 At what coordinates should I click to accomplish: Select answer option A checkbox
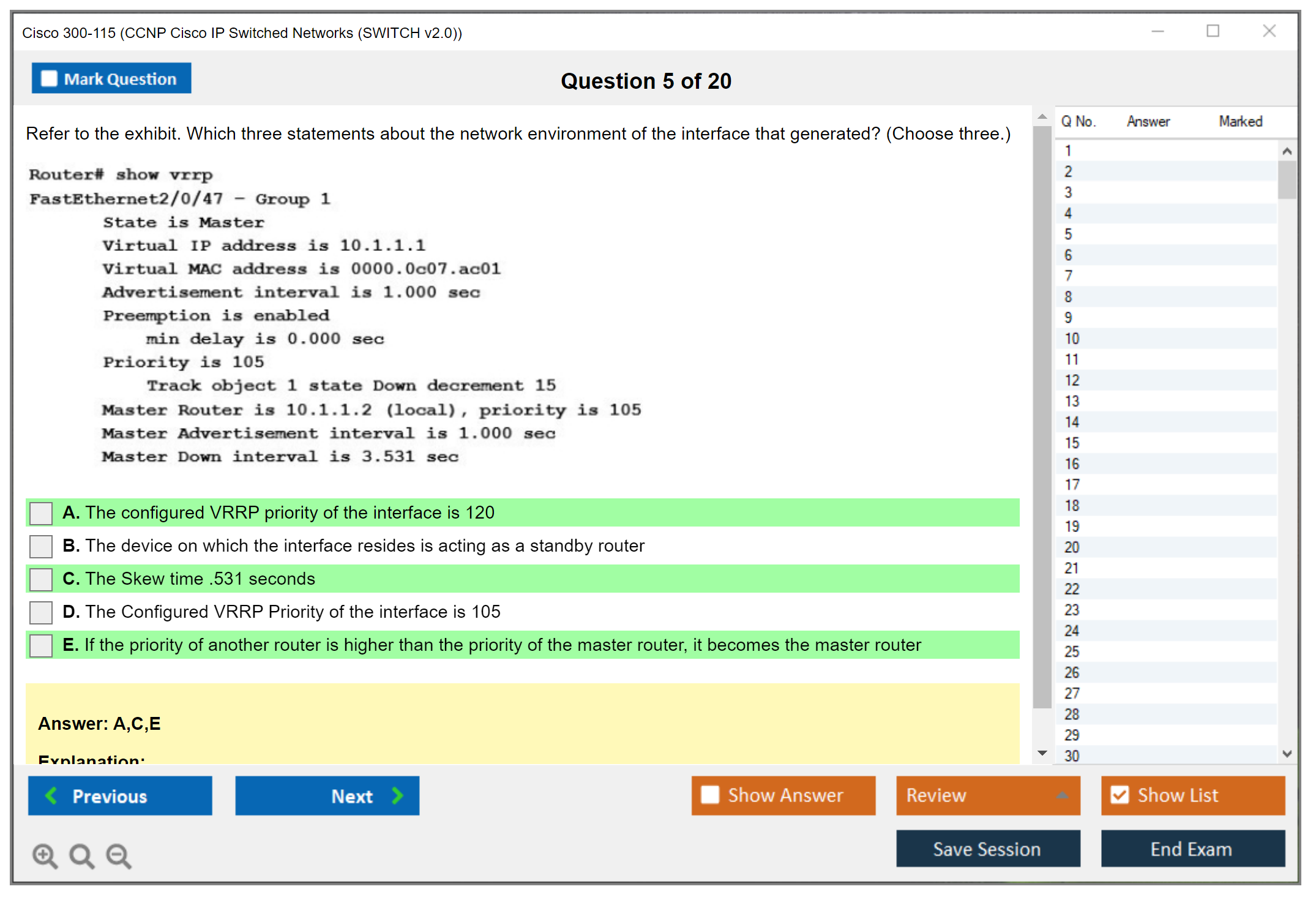click(41, 513)
